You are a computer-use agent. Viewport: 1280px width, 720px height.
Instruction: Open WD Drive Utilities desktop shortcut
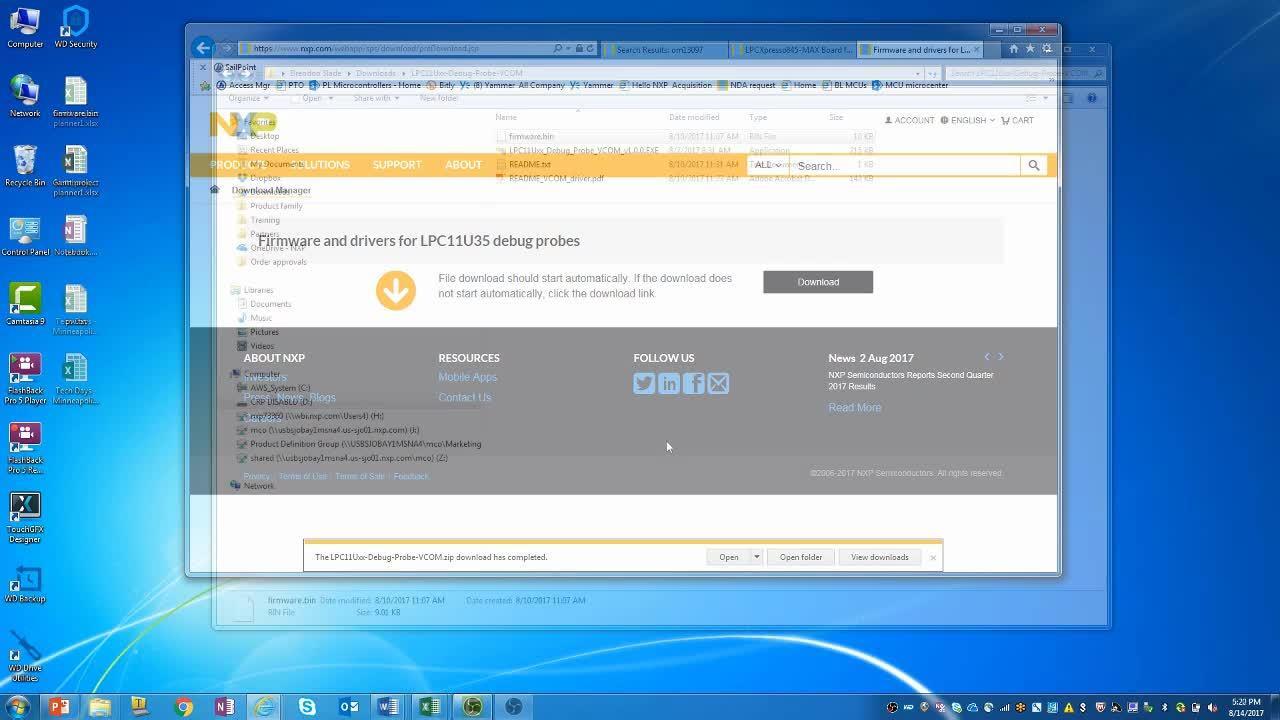click(x=24, y=655)
